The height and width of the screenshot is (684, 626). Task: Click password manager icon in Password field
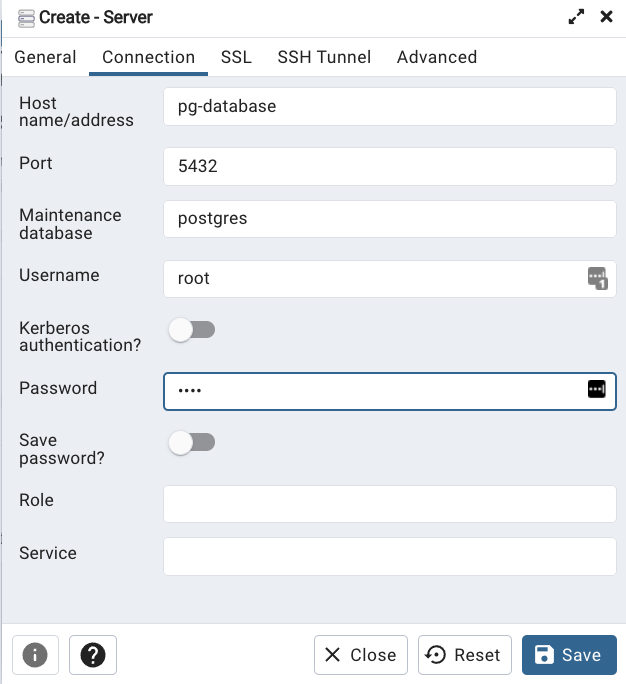click(x=596, y=389)
